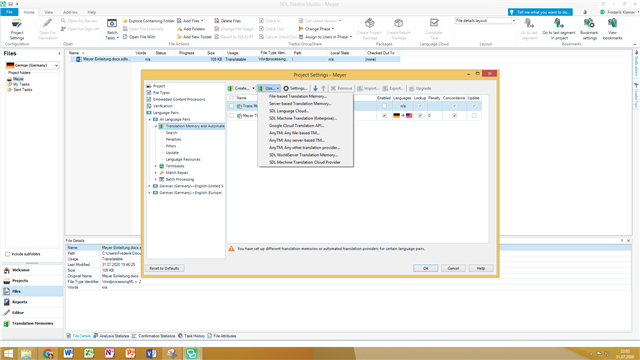Check the Include subfolders option
The width and height of the screenshot is (640, 360).
pos(7,254)
